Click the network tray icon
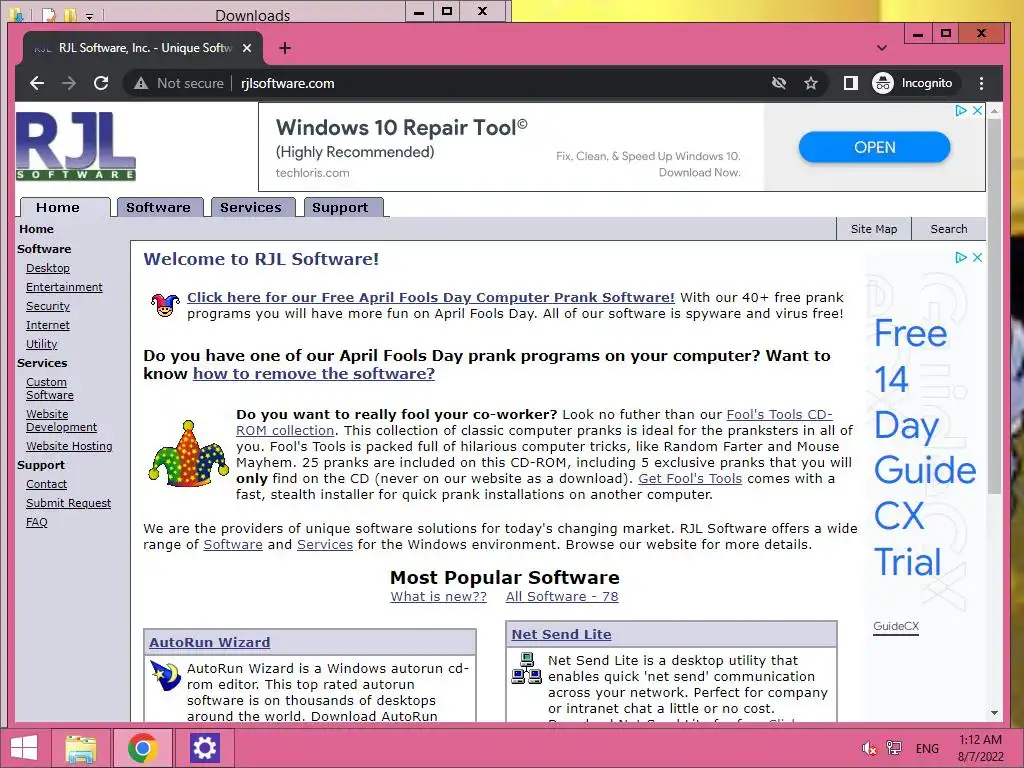The width and height of the screenshot is (1024, 768). pyautogui.click(x=893, y=748)
